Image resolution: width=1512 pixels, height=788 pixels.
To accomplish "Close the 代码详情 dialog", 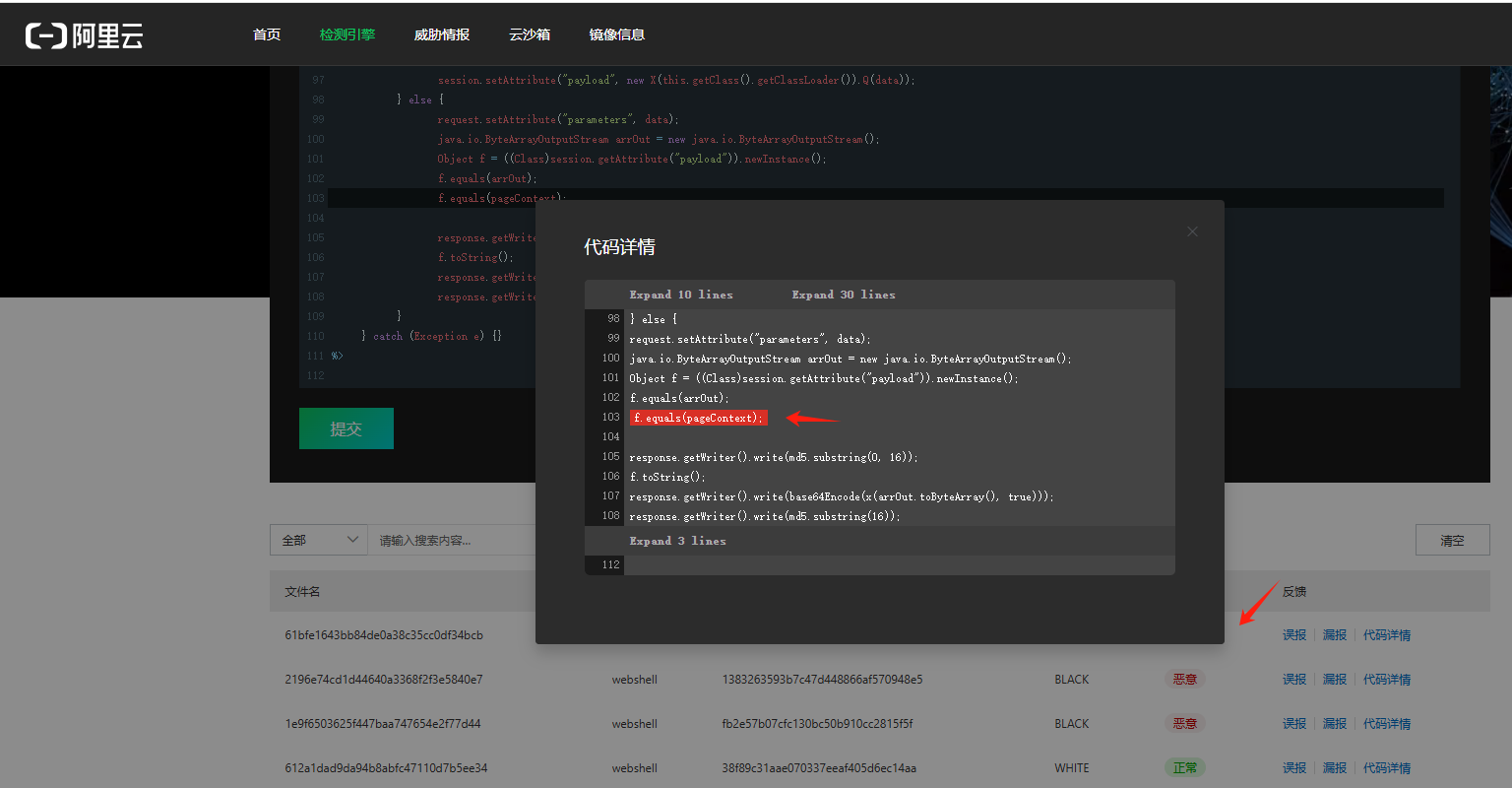I will coord(1192,231).
